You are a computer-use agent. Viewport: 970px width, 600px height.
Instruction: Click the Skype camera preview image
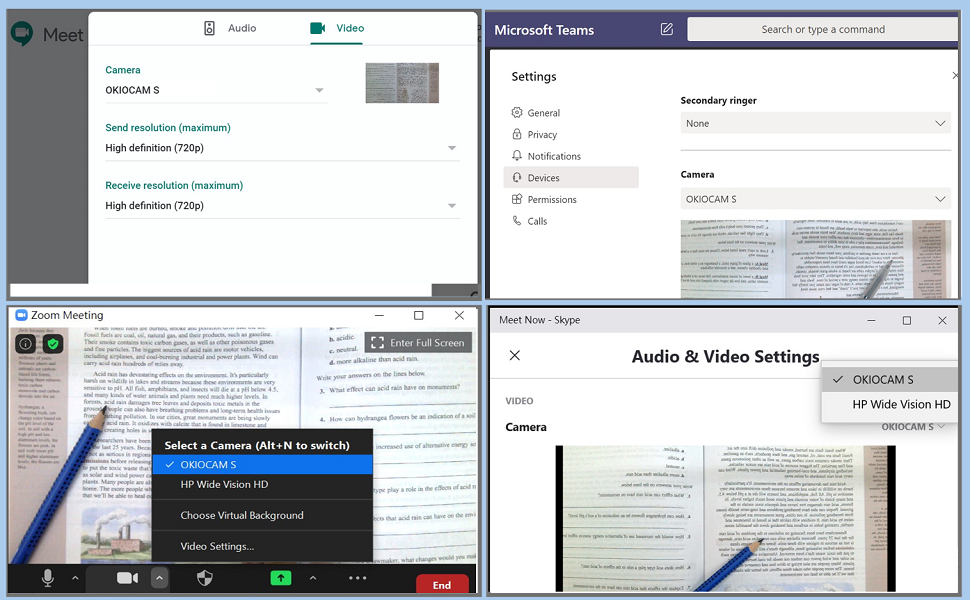pos(725,518)
